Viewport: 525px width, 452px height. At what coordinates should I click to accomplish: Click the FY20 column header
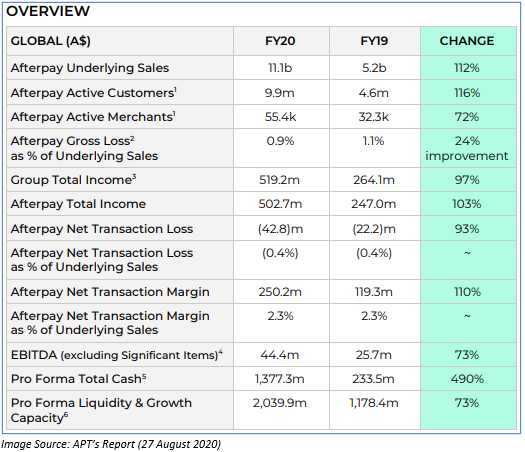280,41
